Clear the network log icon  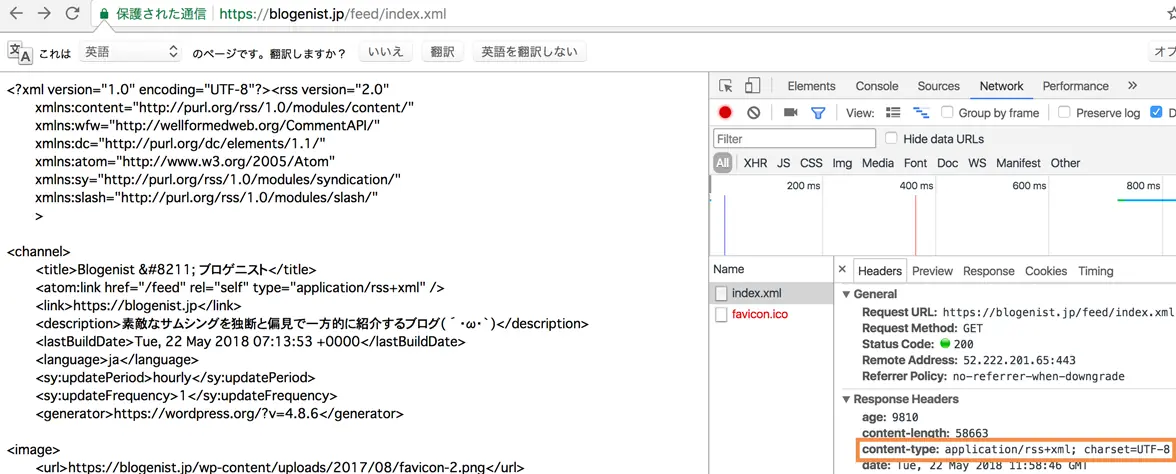pyautogui.click(x=754, y=112)
